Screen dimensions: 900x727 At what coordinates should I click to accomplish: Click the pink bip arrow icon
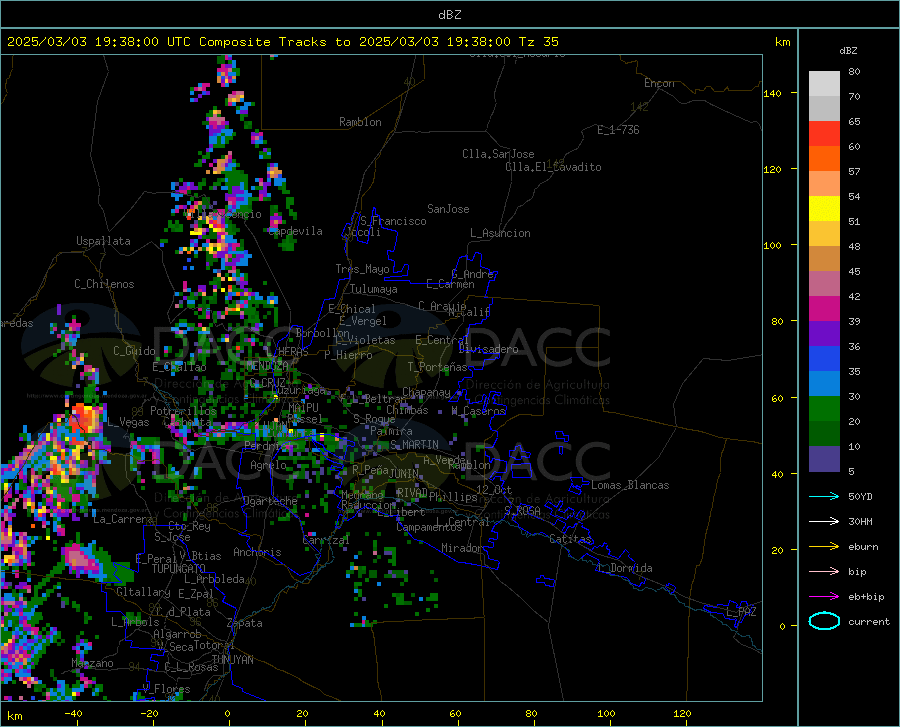(824, 571)
